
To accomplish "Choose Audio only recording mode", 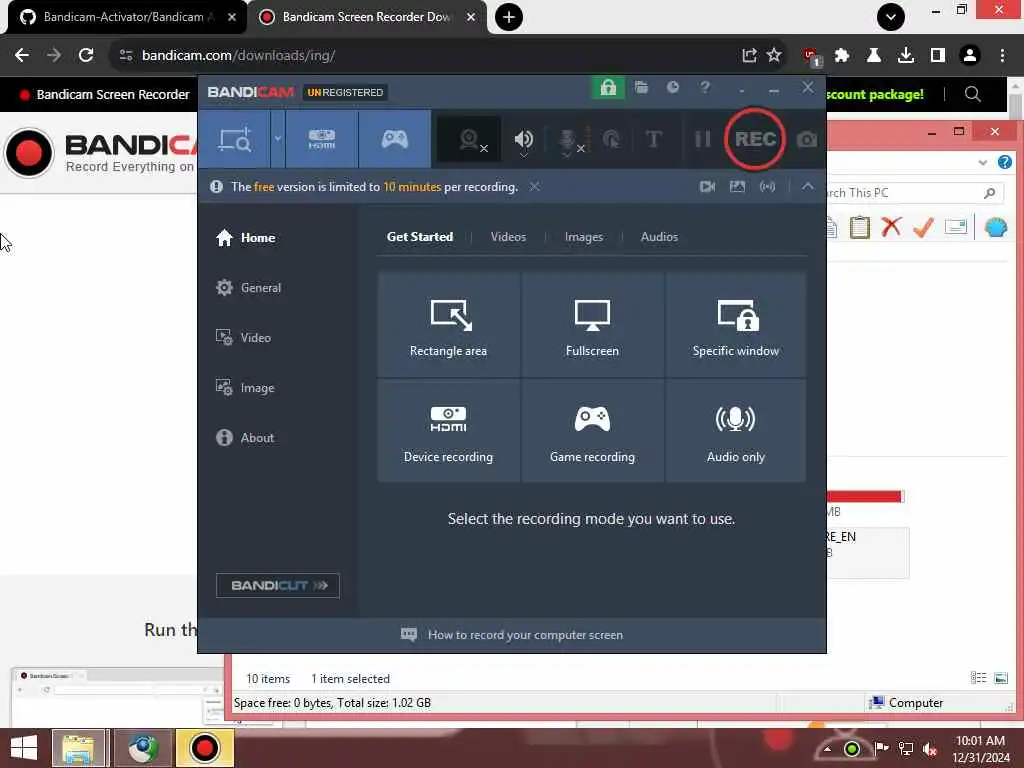I will click(x=735, y=431).
